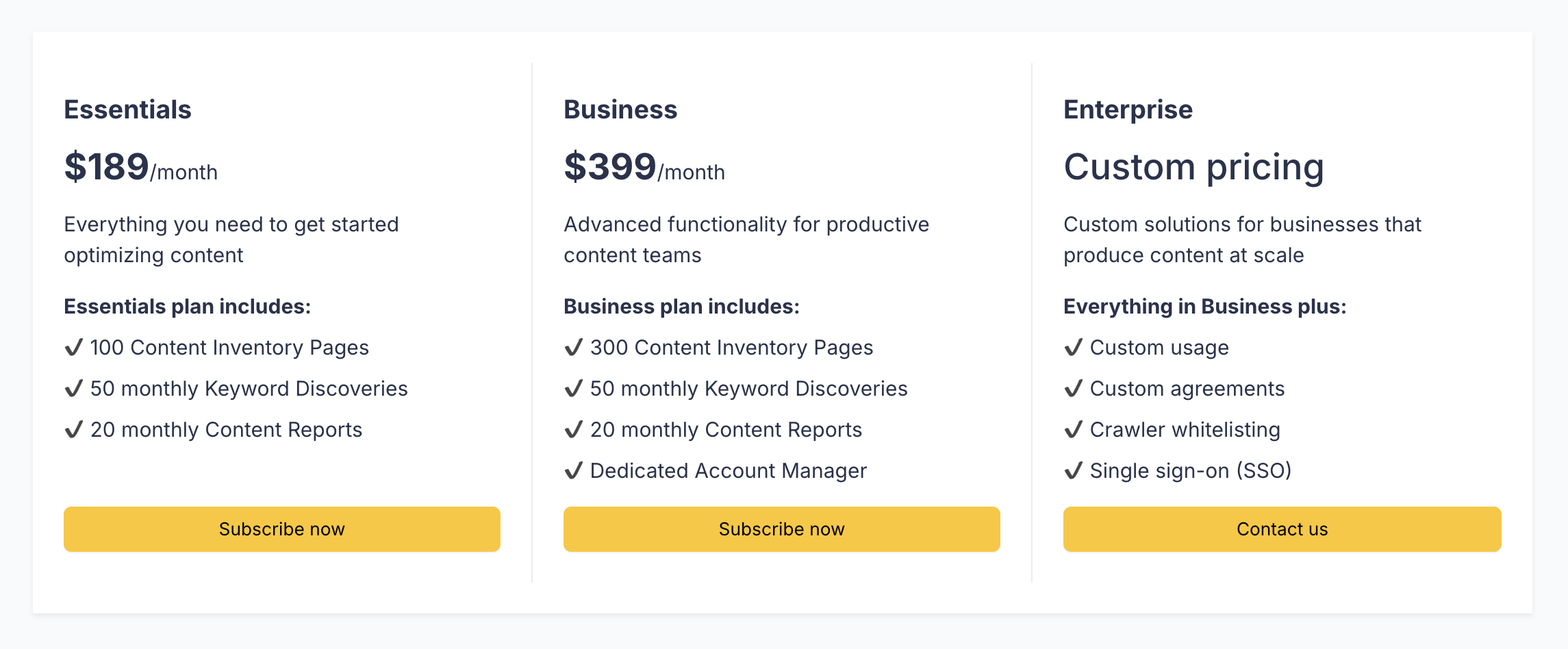Click the checkmark beside 300 Content Inventory Pages
1568x649 pixels.
[574, 348]
